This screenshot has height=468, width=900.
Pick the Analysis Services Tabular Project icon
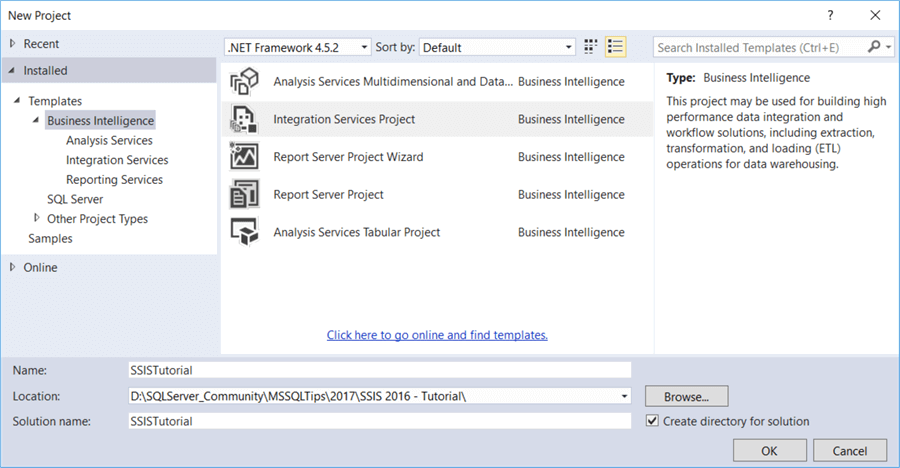245,232
